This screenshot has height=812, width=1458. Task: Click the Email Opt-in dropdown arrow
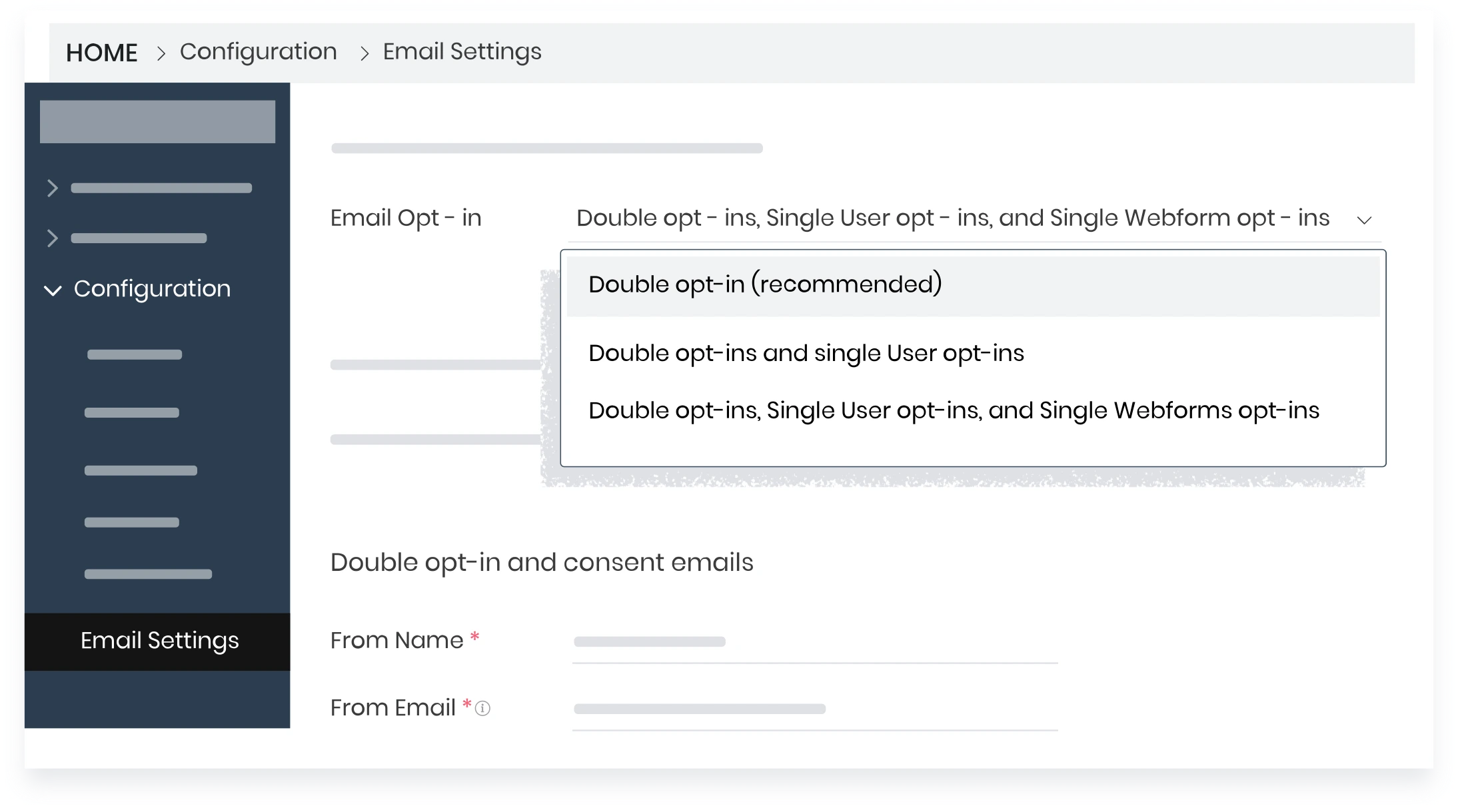pos(1365,219)
